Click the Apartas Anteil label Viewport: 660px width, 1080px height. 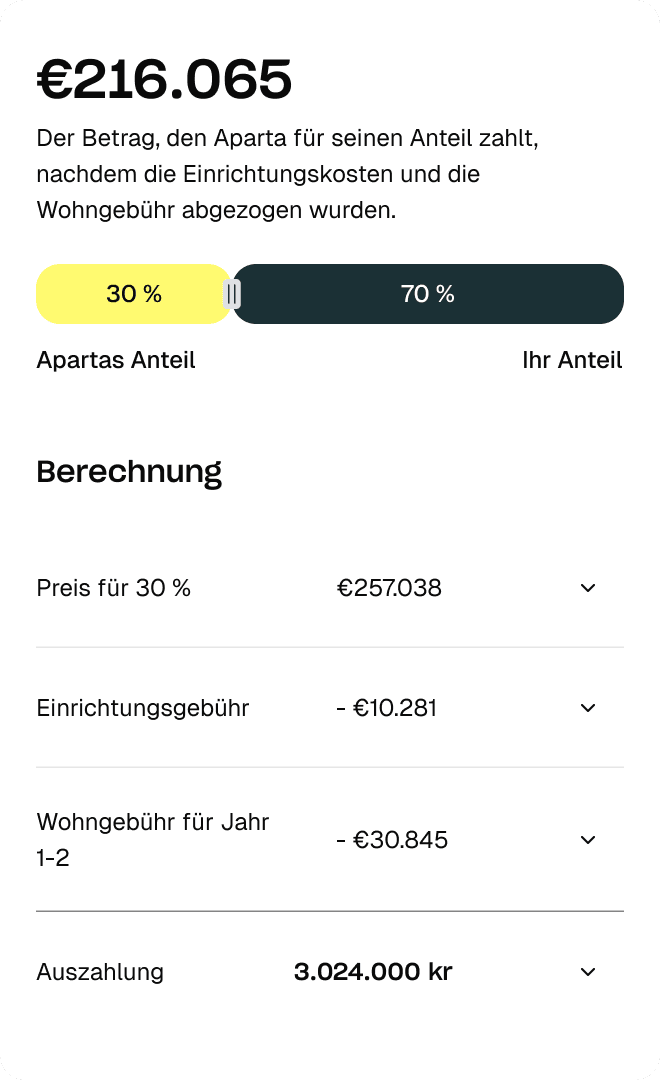click(x=116, y=360)
